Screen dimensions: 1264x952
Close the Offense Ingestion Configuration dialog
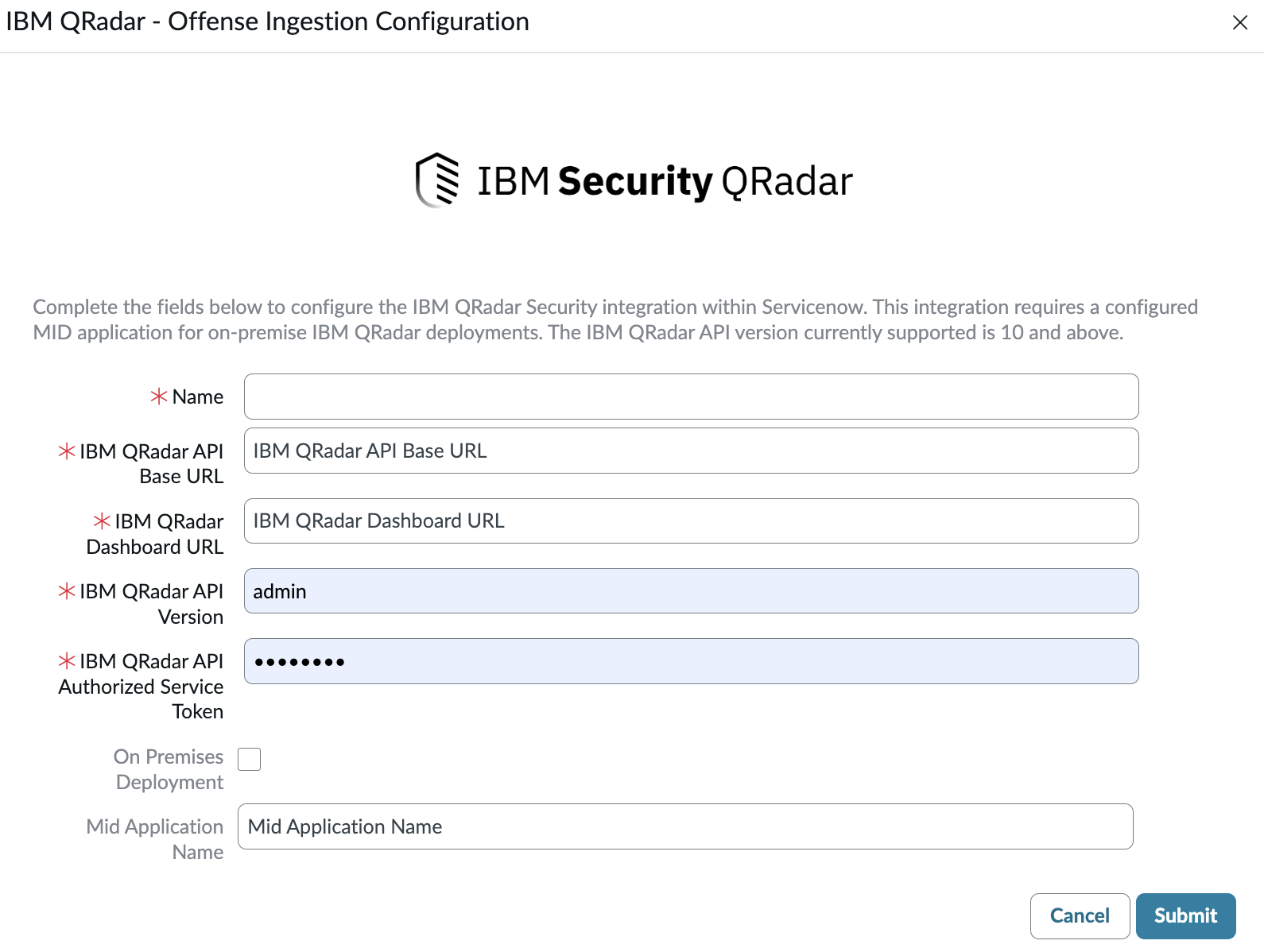(1239, 22)
